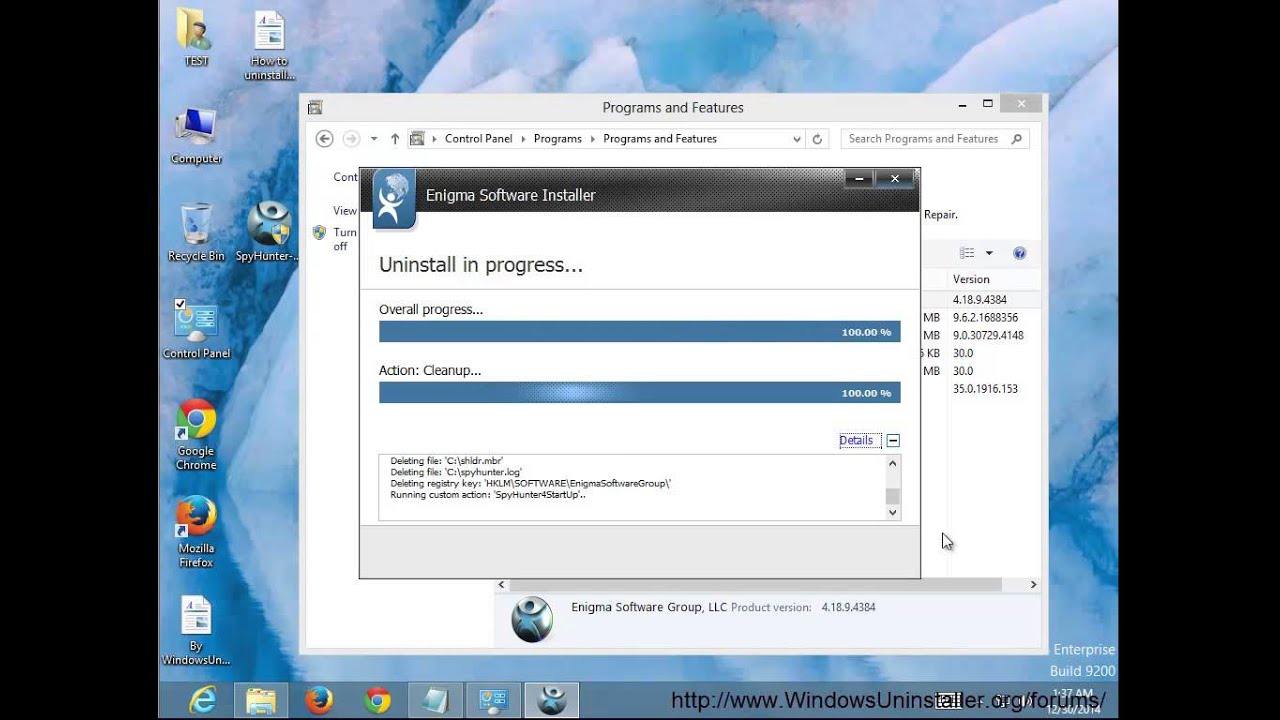This screenshot has height=720, width=1280.
Task: Click the change view icon
Action: (x=967, y=253)
